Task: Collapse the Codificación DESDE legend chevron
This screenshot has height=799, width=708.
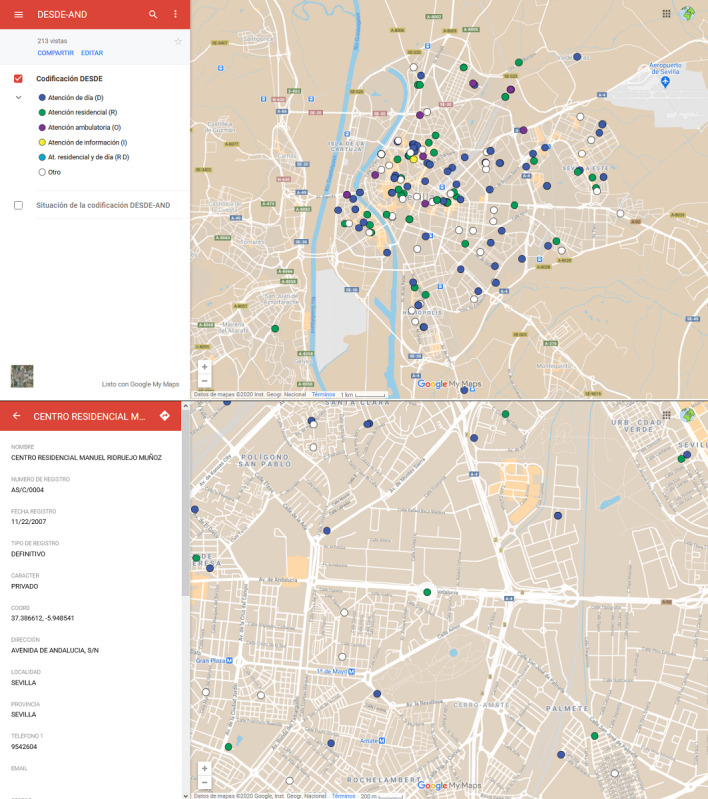Action: point(18,97)
